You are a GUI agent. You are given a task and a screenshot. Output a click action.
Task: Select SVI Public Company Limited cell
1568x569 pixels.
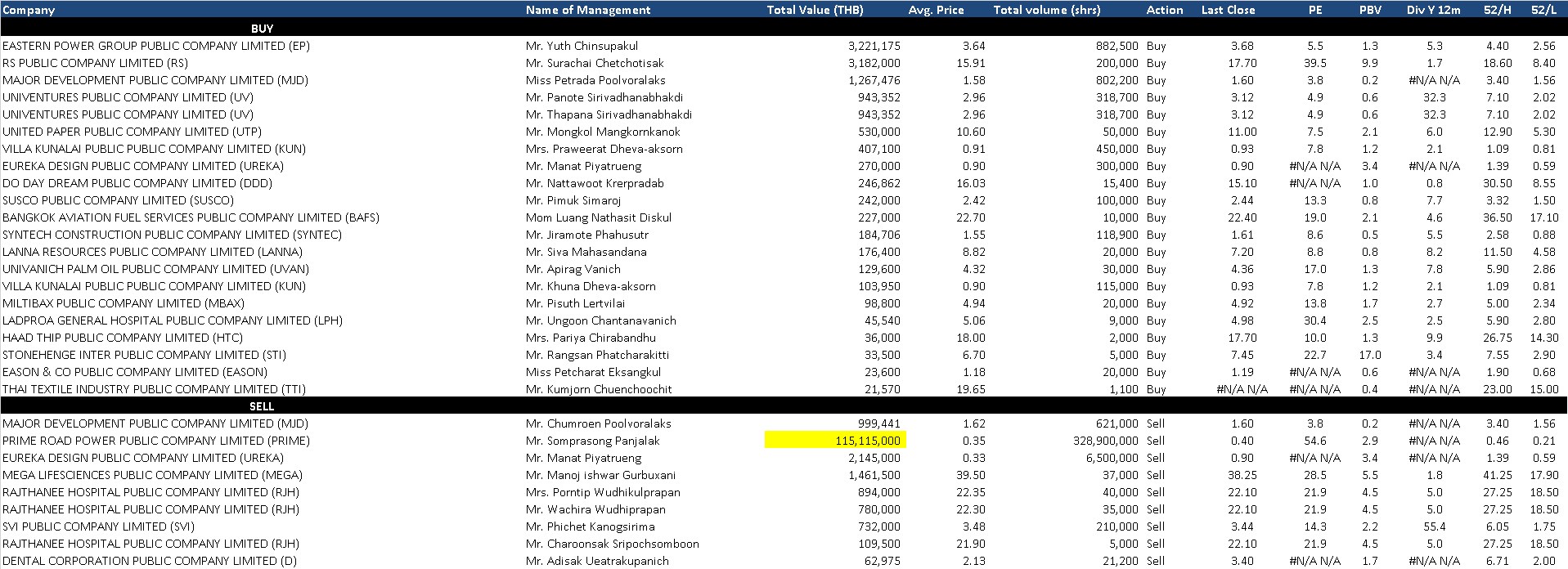(98, 526)
